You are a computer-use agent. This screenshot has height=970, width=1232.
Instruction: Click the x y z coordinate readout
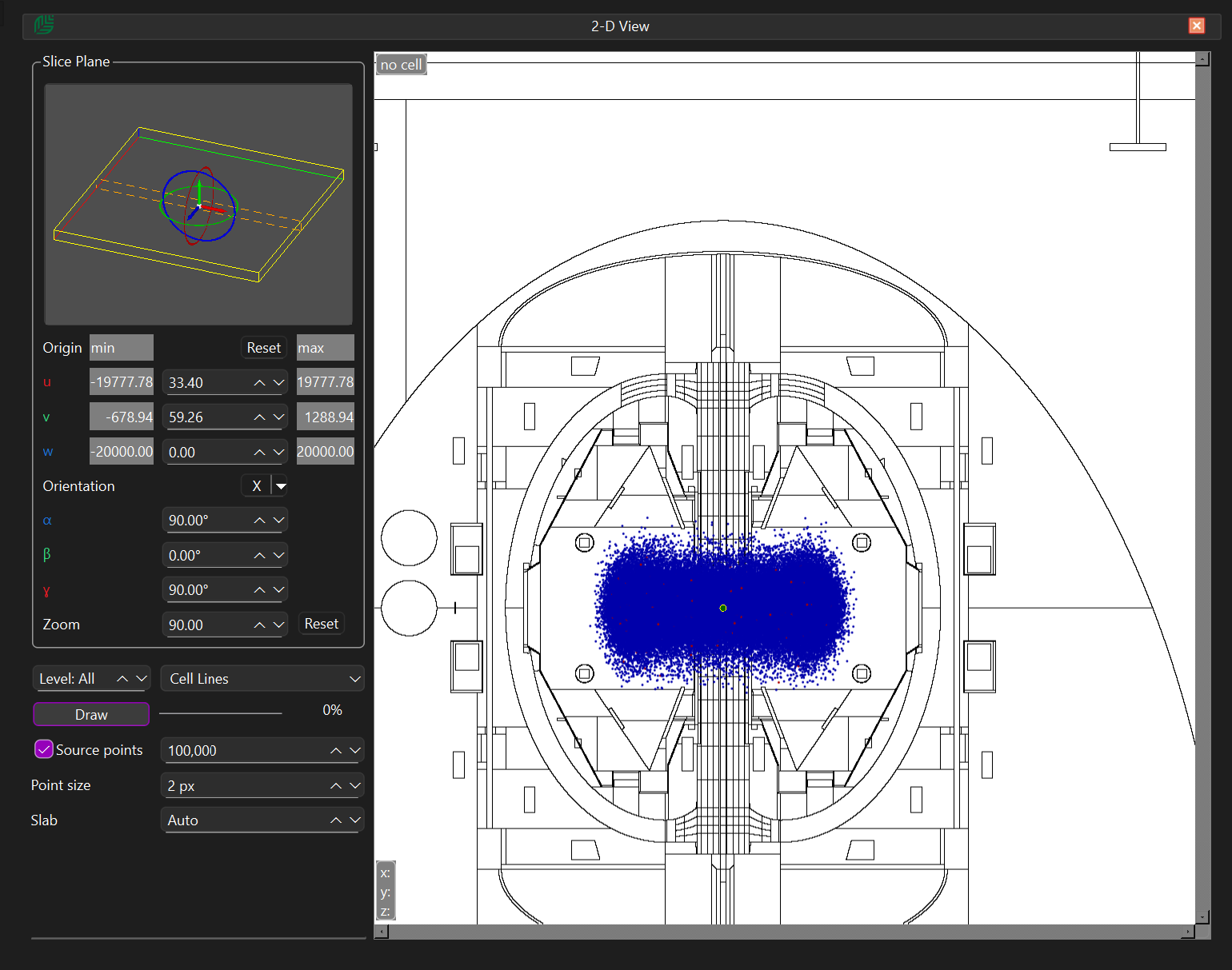tap(386, 892)
